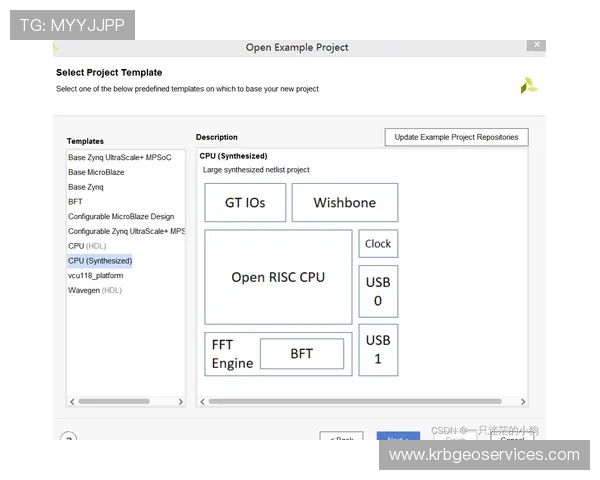Choose the vcu118_platform template
Screen dimensions: 600x480
[95, 275]
